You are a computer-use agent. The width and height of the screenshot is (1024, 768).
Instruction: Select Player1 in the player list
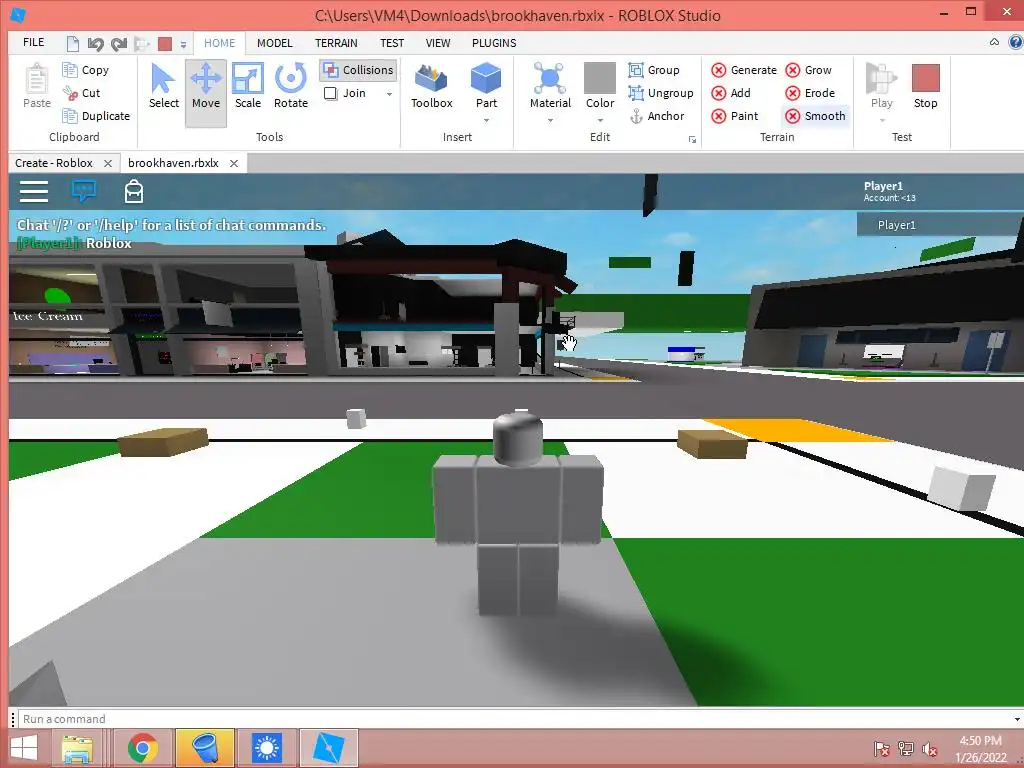coord(940,225)
